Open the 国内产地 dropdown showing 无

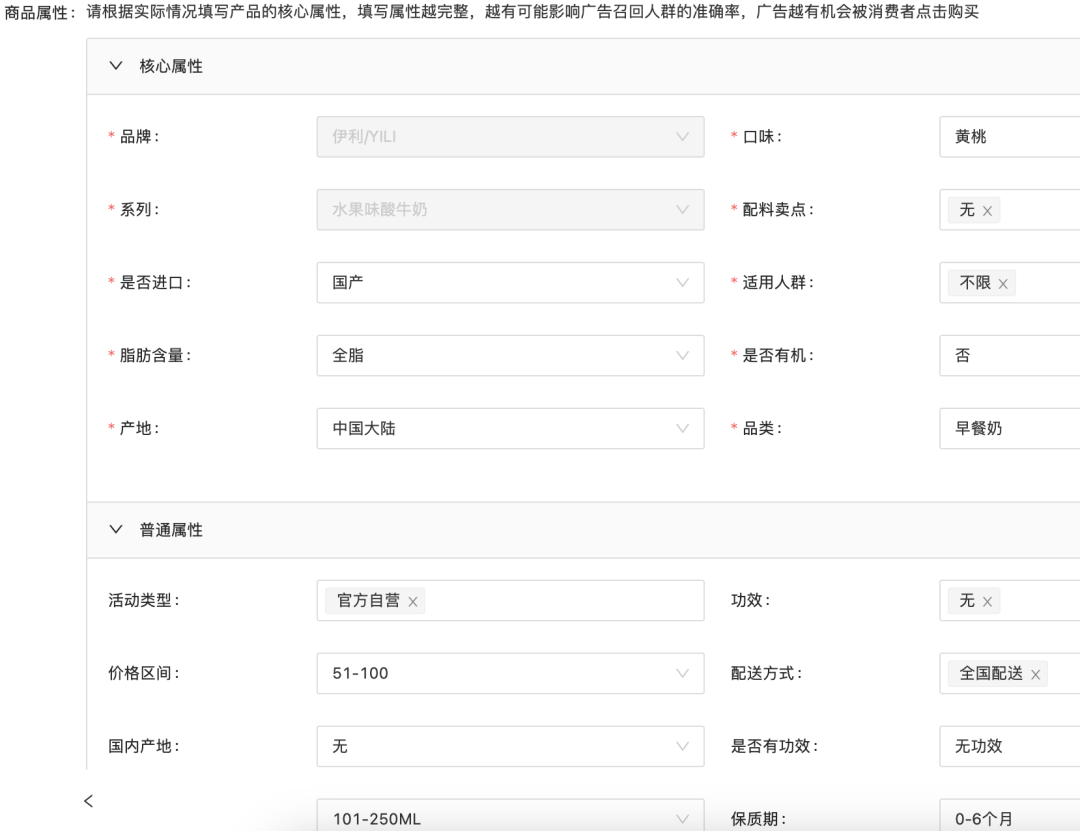(510, 746)
